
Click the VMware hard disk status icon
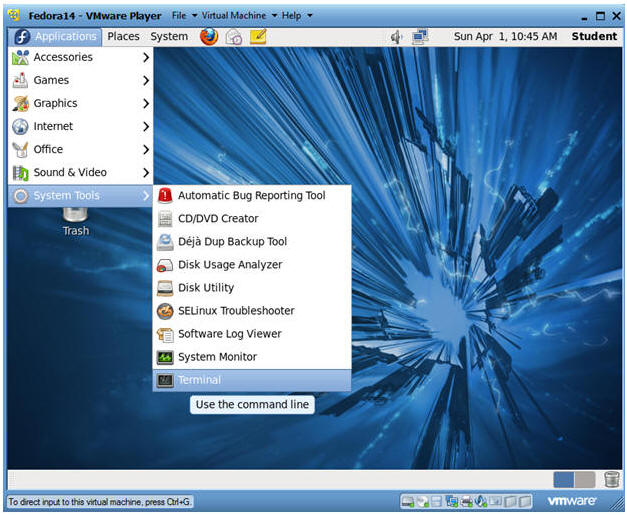point(408,501)
